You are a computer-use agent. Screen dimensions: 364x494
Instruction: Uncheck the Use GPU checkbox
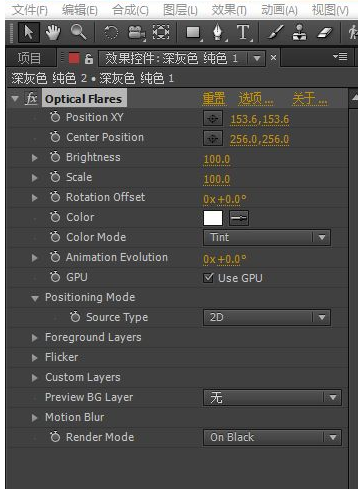click(x=208, y=278)
